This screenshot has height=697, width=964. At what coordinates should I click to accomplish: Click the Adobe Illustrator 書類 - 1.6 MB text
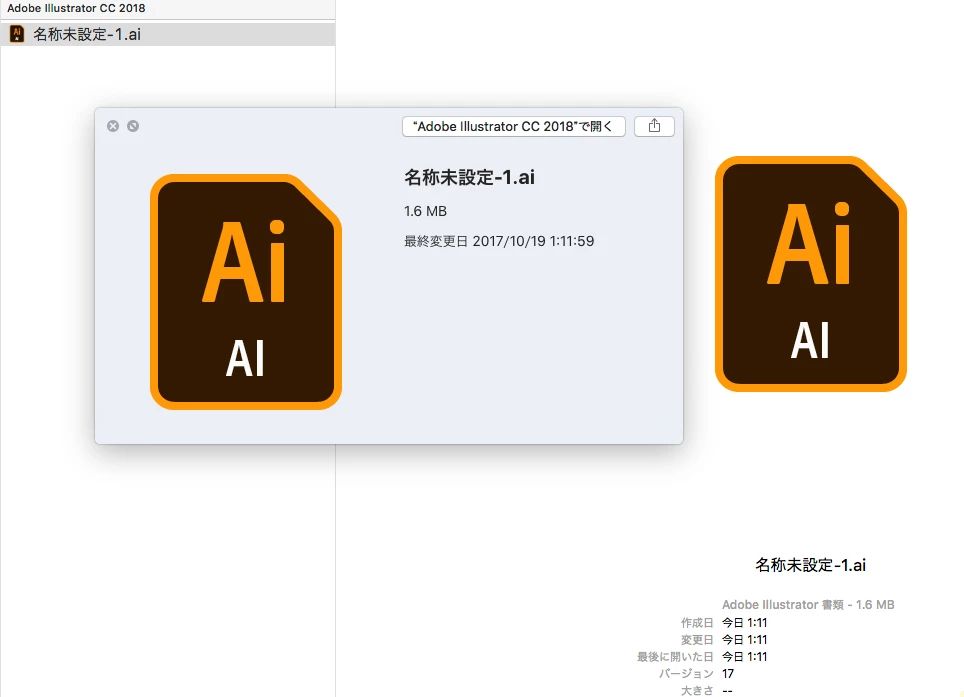pyautogui.click(x=808, y=605)
